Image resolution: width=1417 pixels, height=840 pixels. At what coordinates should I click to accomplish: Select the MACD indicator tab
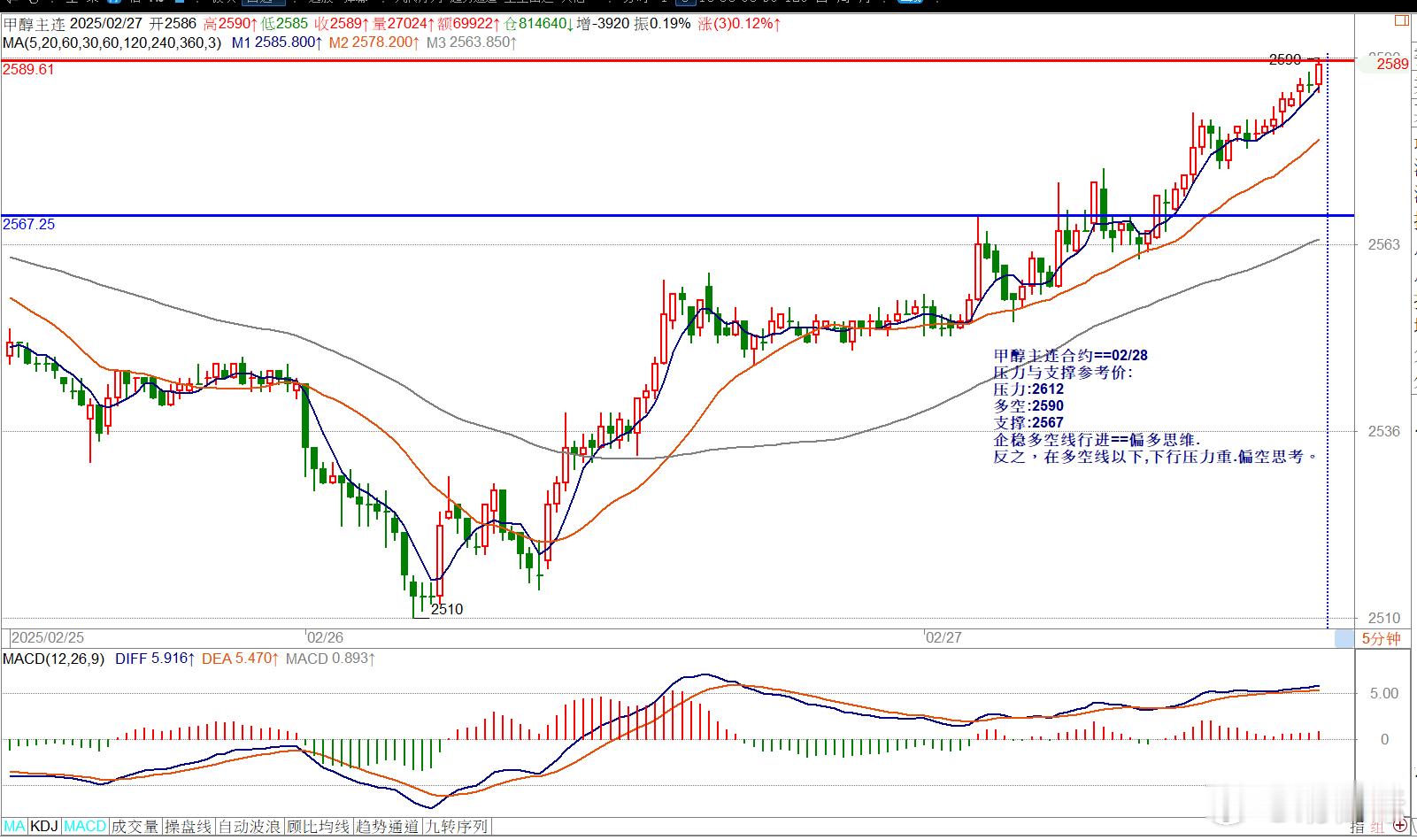click(x=85, y=827)
